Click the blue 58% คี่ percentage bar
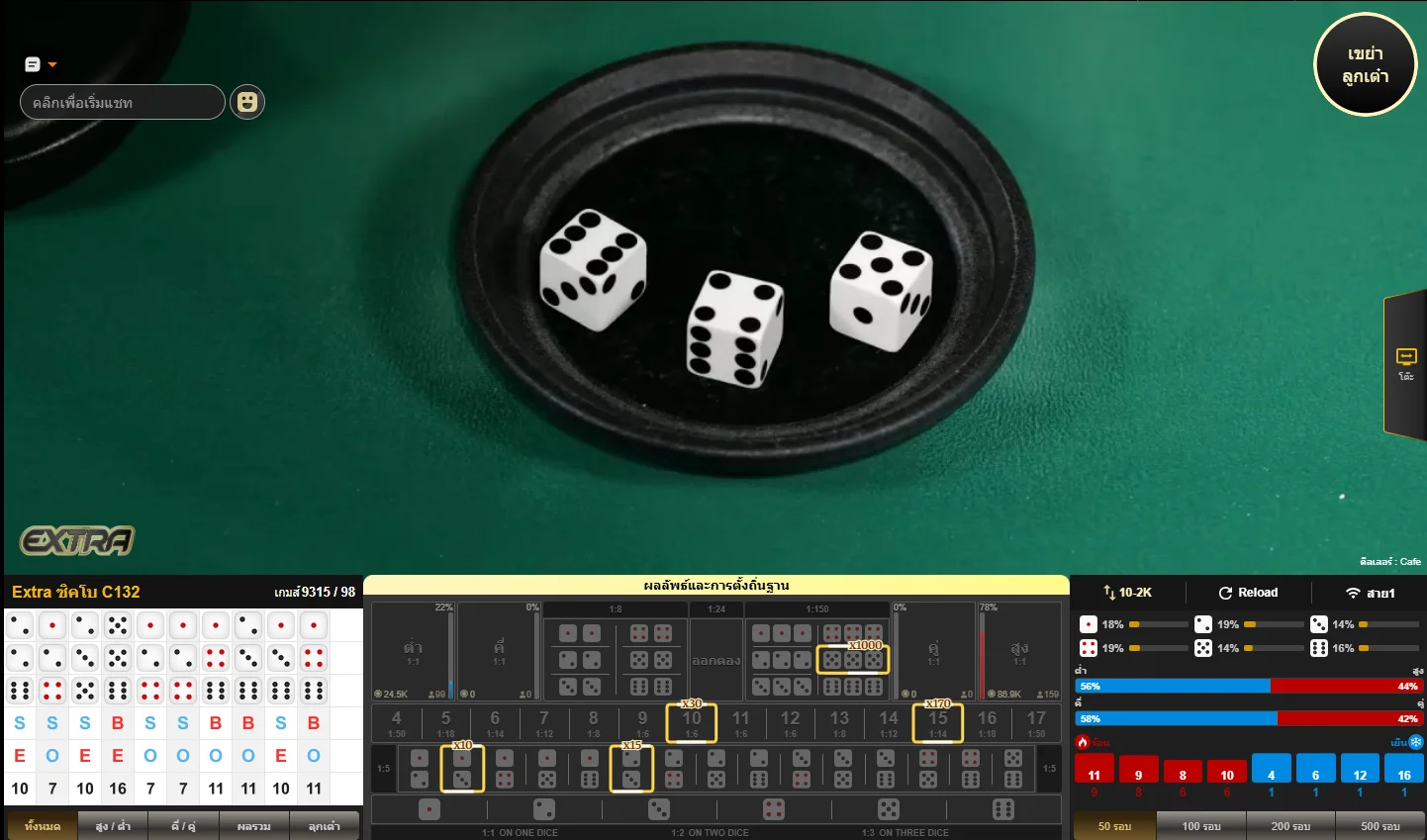1427x840 pixels. [1177, 718]
